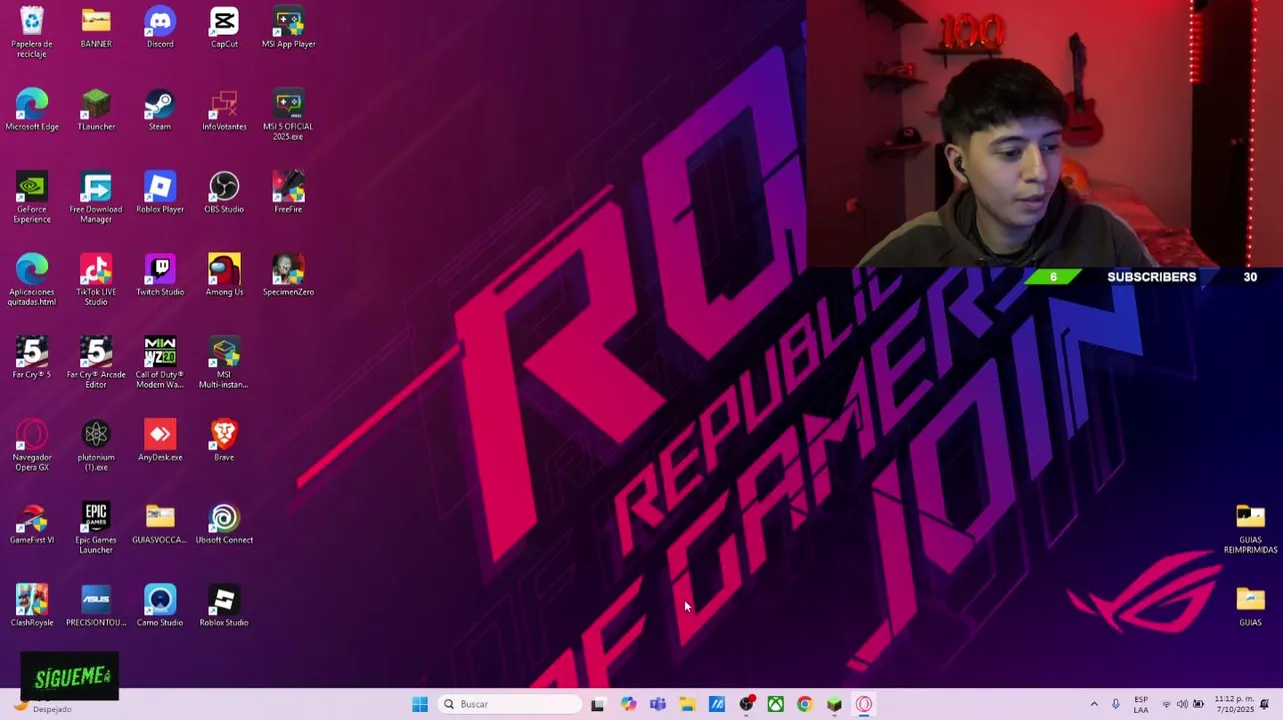The image size is (1283, 720).
Task: Launch Copilot from the taskbar
Action: (x=628, y=704)
